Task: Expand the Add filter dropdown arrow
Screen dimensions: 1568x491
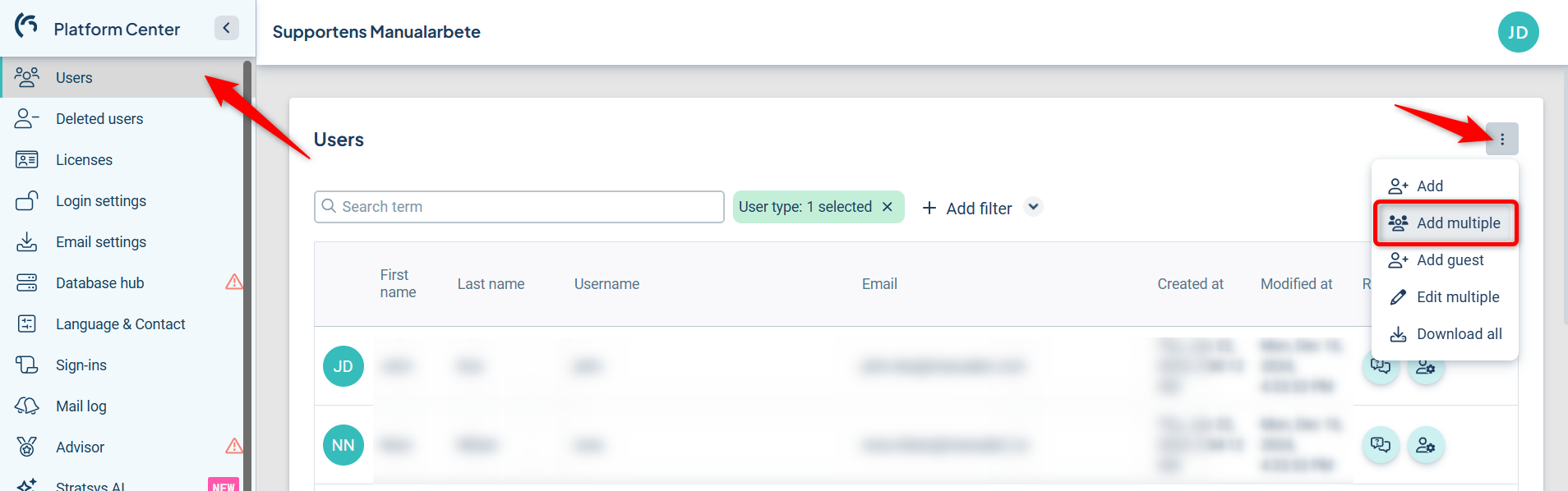Action: pos(1034,207)
